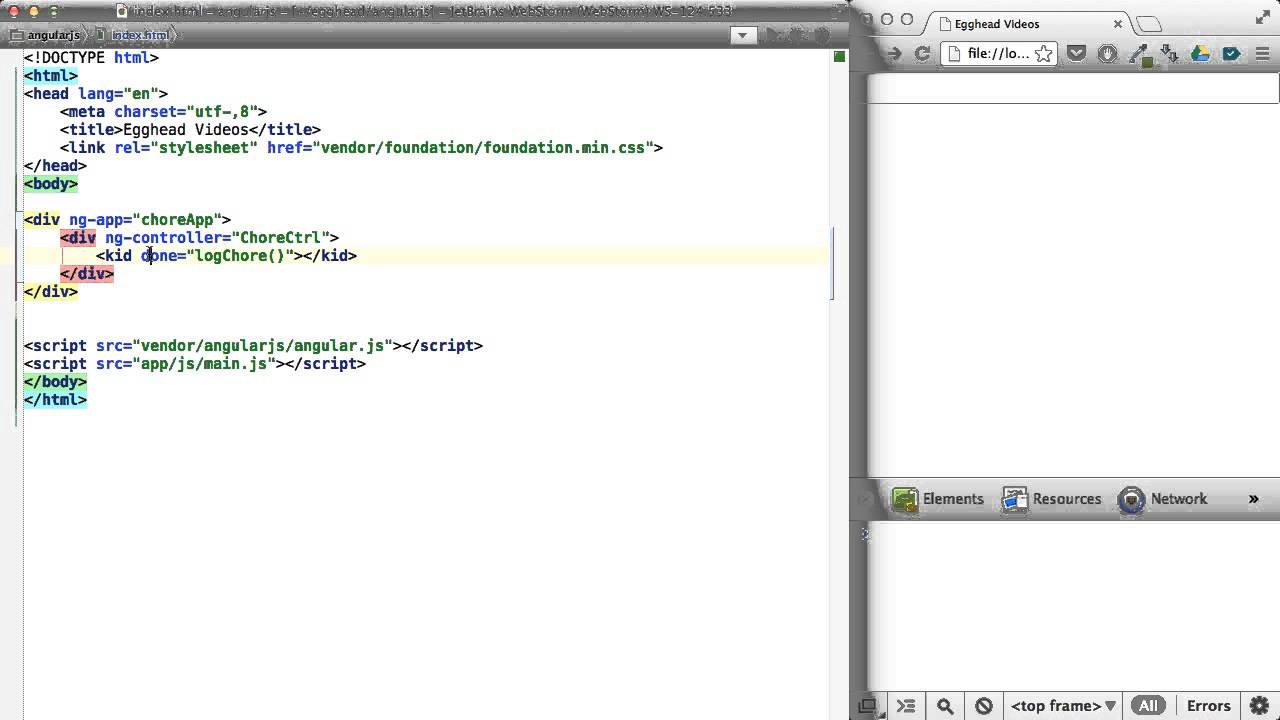Toggle Chrome fullscreen arrows icon

(x=1264, y=17)
